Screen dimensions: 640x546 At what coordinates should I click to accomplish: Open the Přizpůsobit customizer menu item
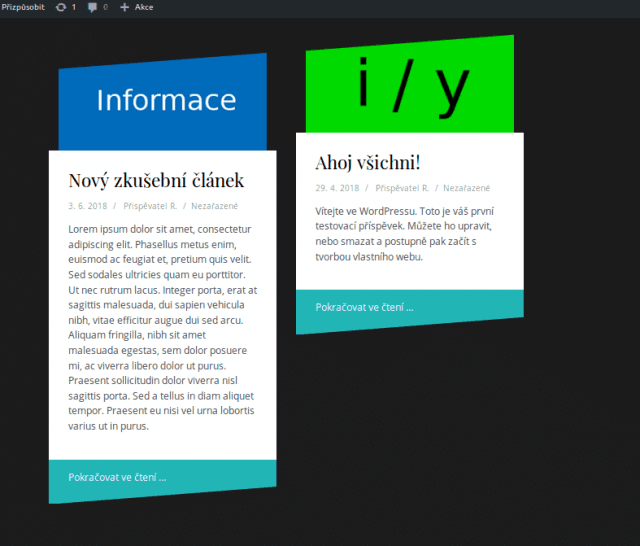[x=22, y=7]
